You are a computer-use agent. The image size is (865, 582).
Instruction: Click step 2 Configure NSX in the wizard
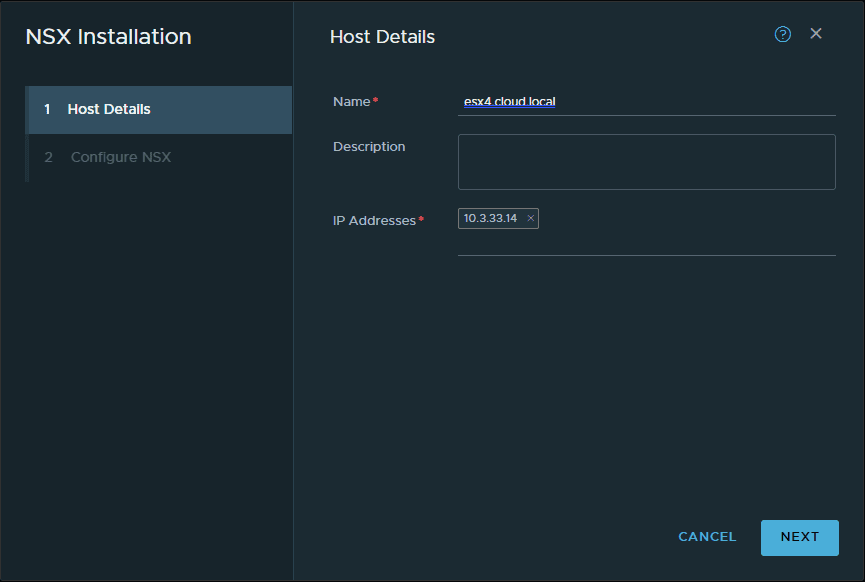pyautogui.click(x=120, y=157)
